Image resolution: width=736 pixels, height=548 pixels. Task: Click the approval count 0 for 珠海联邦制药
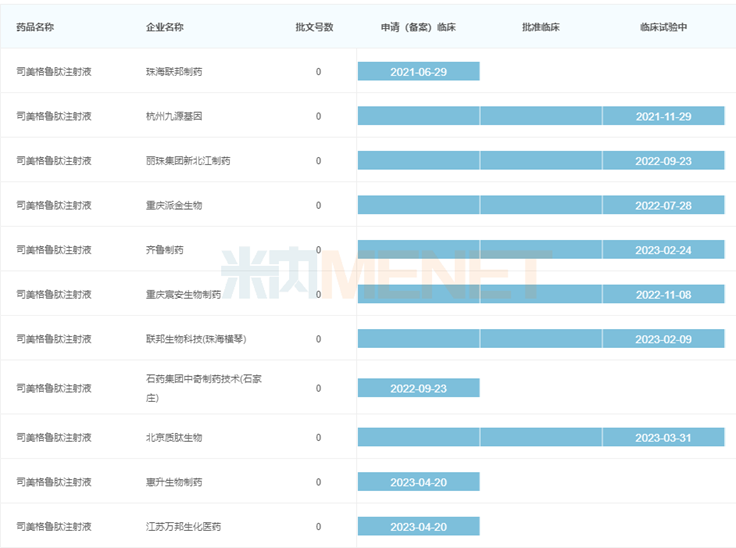click(318, 71)
